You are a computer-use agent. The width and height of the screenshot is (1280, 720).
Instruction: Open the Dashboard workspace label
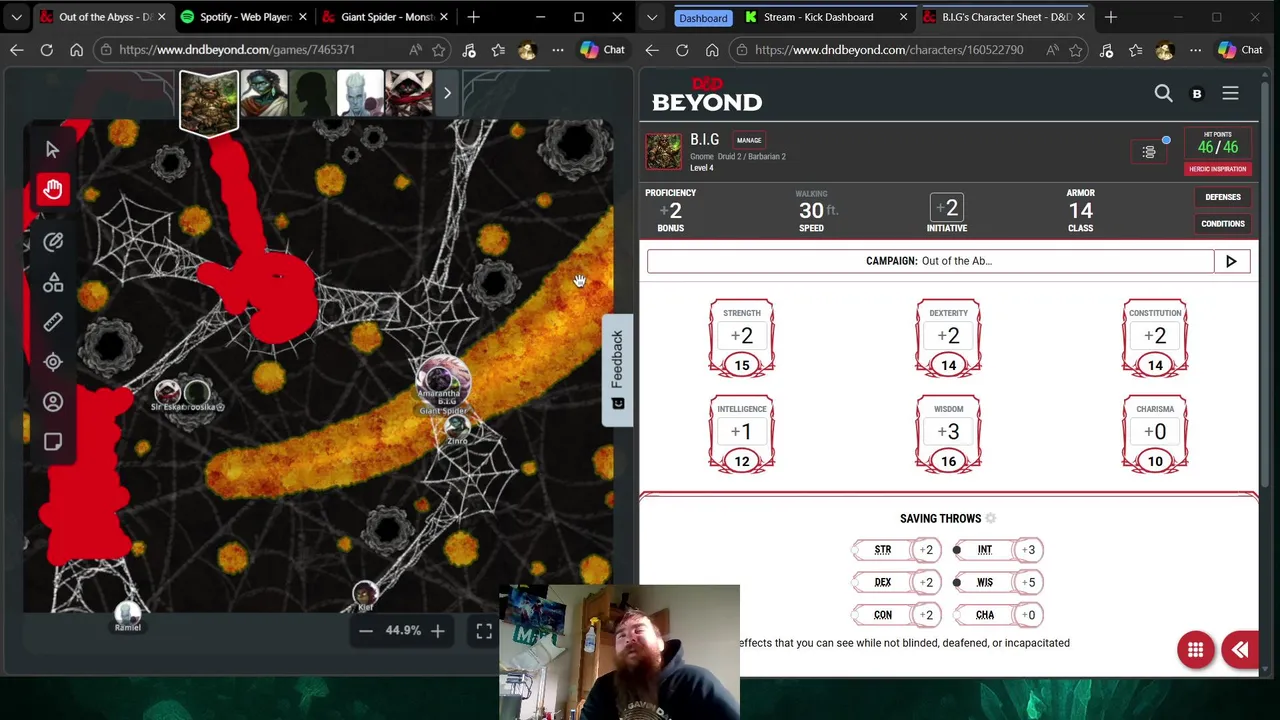[703, 18]
